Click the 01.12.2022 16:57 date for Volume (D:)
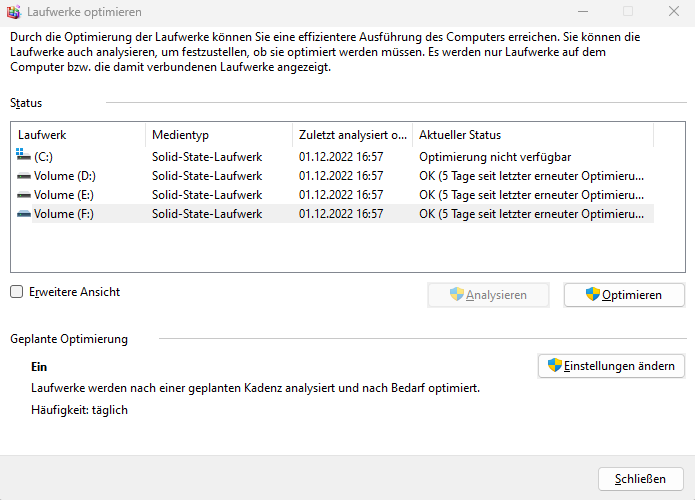The width and height of the screenshot is (695, 500). (x=341, y=176)
